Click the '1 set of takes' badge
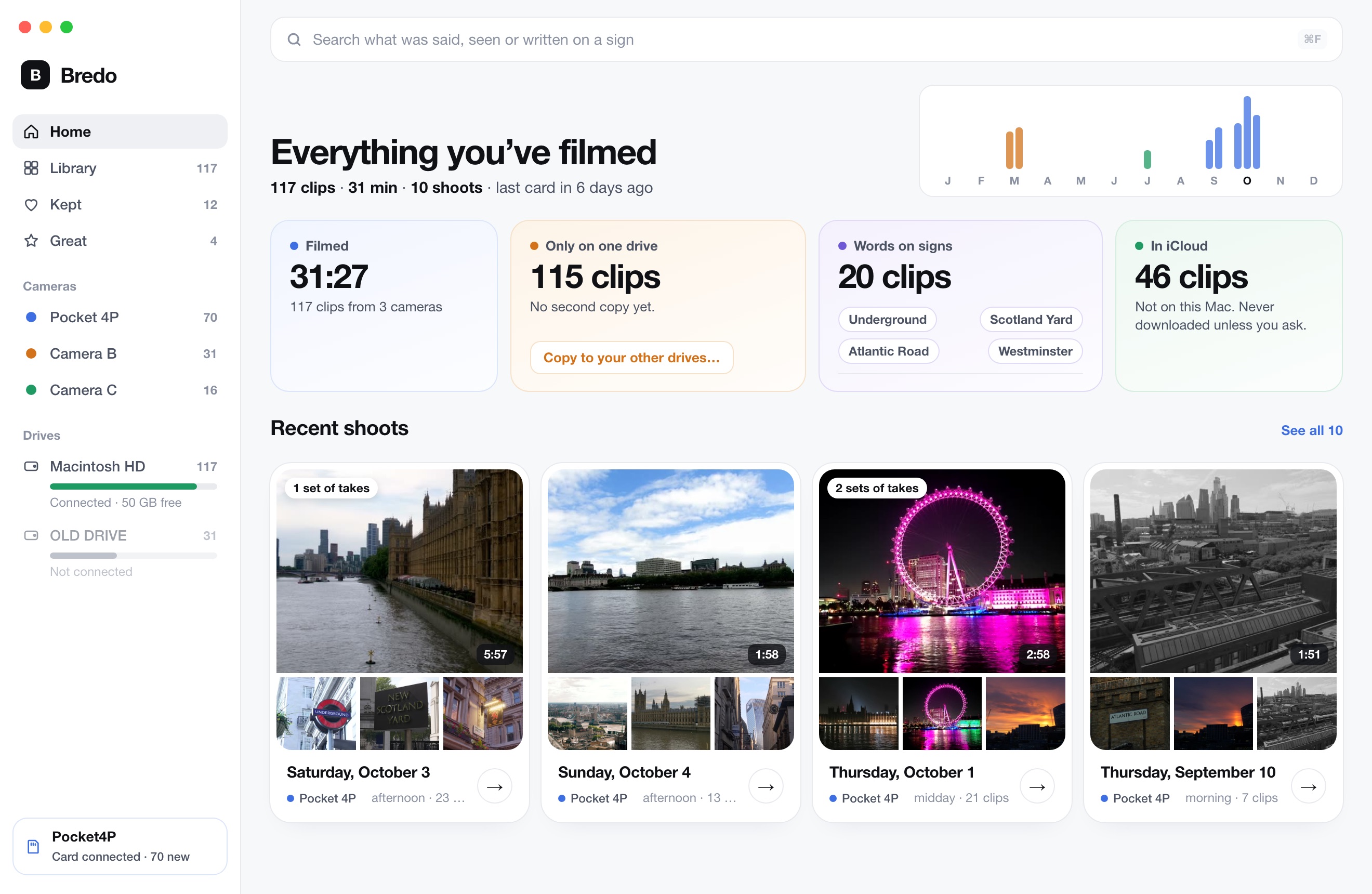 tap(331, 488)
